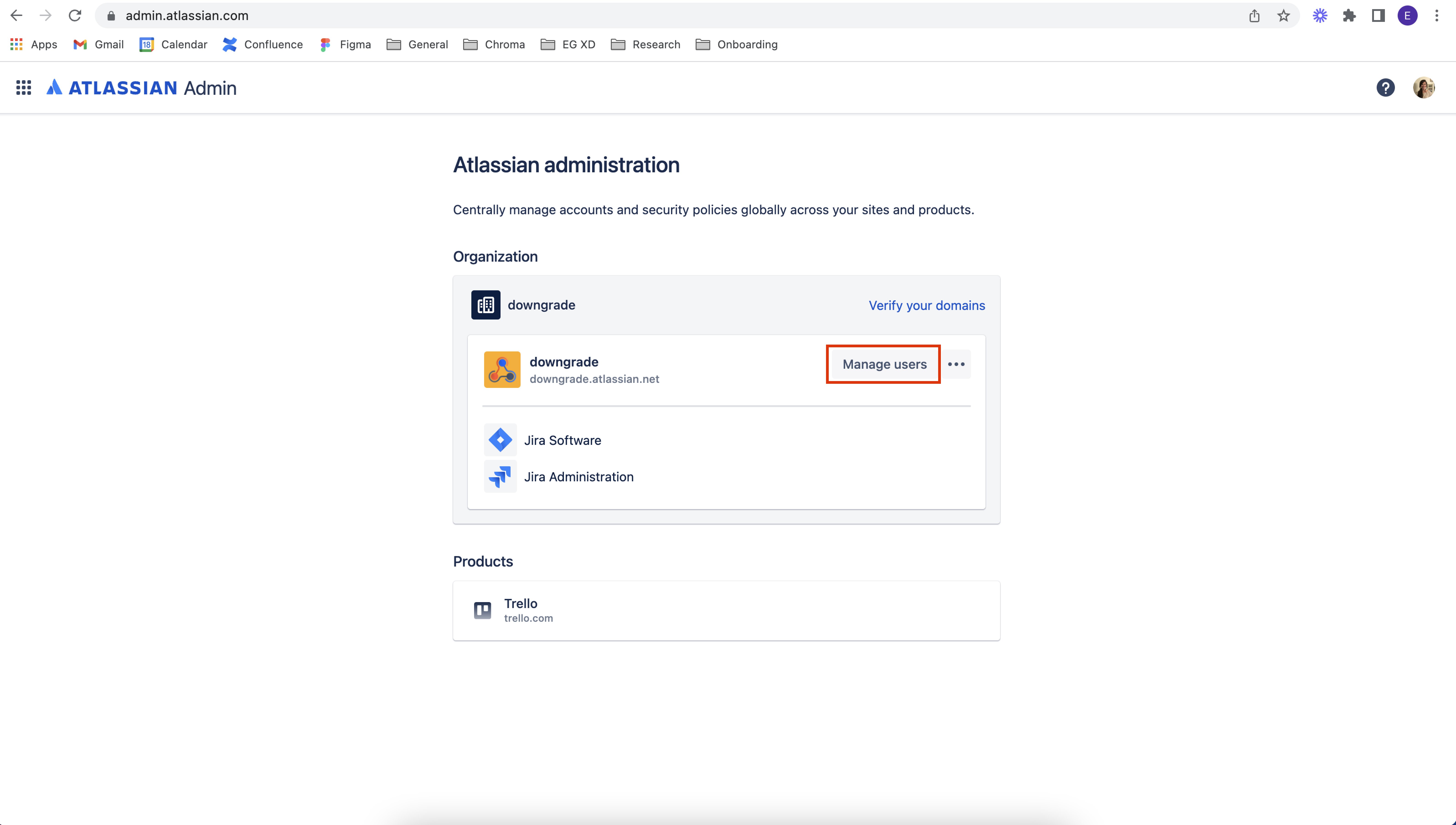Open the Verify your domains link
Viewport: 1456px width, 825px height.
point(927,305)
